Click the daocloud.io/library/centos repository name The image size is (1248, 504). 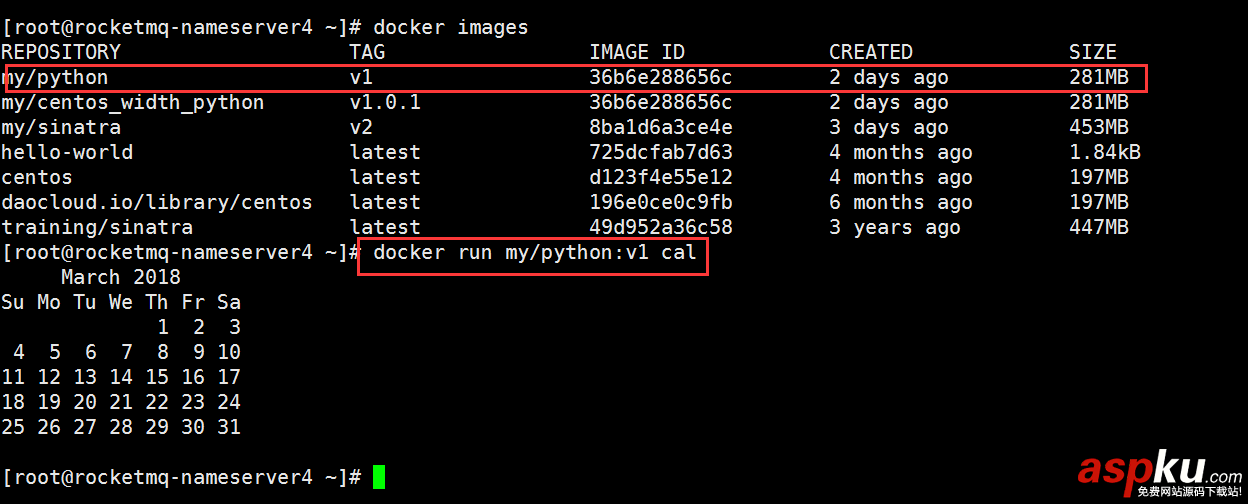pyautogui.click(x=156, y=202)
